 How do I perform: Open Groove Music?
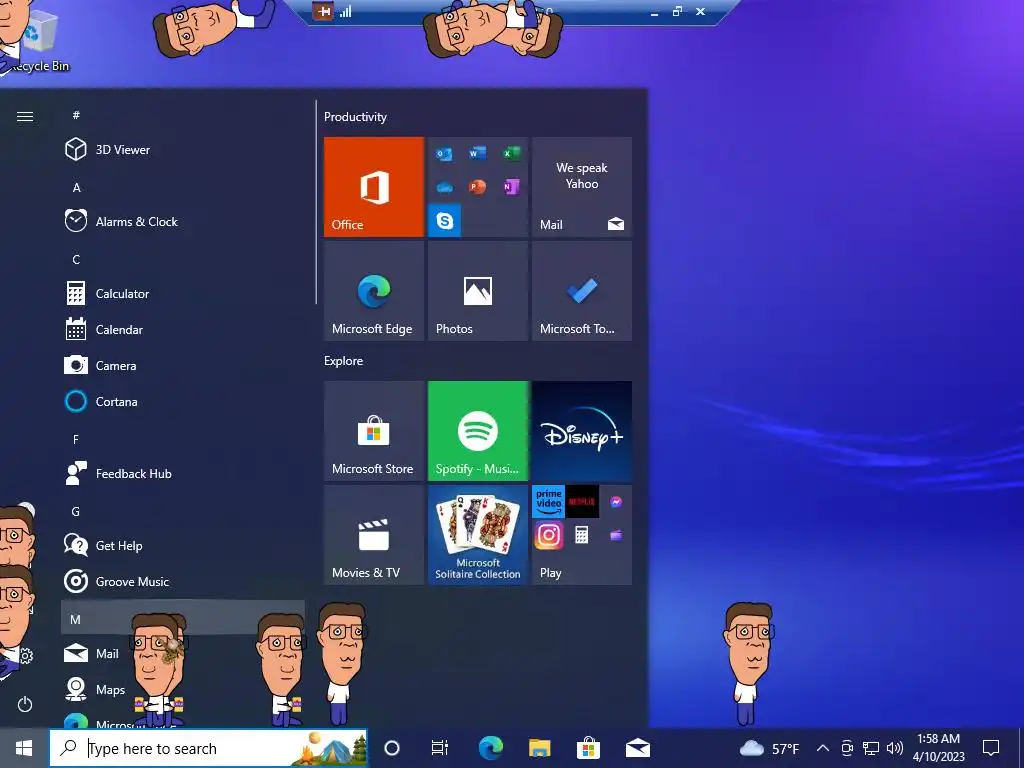coord(183,581)
